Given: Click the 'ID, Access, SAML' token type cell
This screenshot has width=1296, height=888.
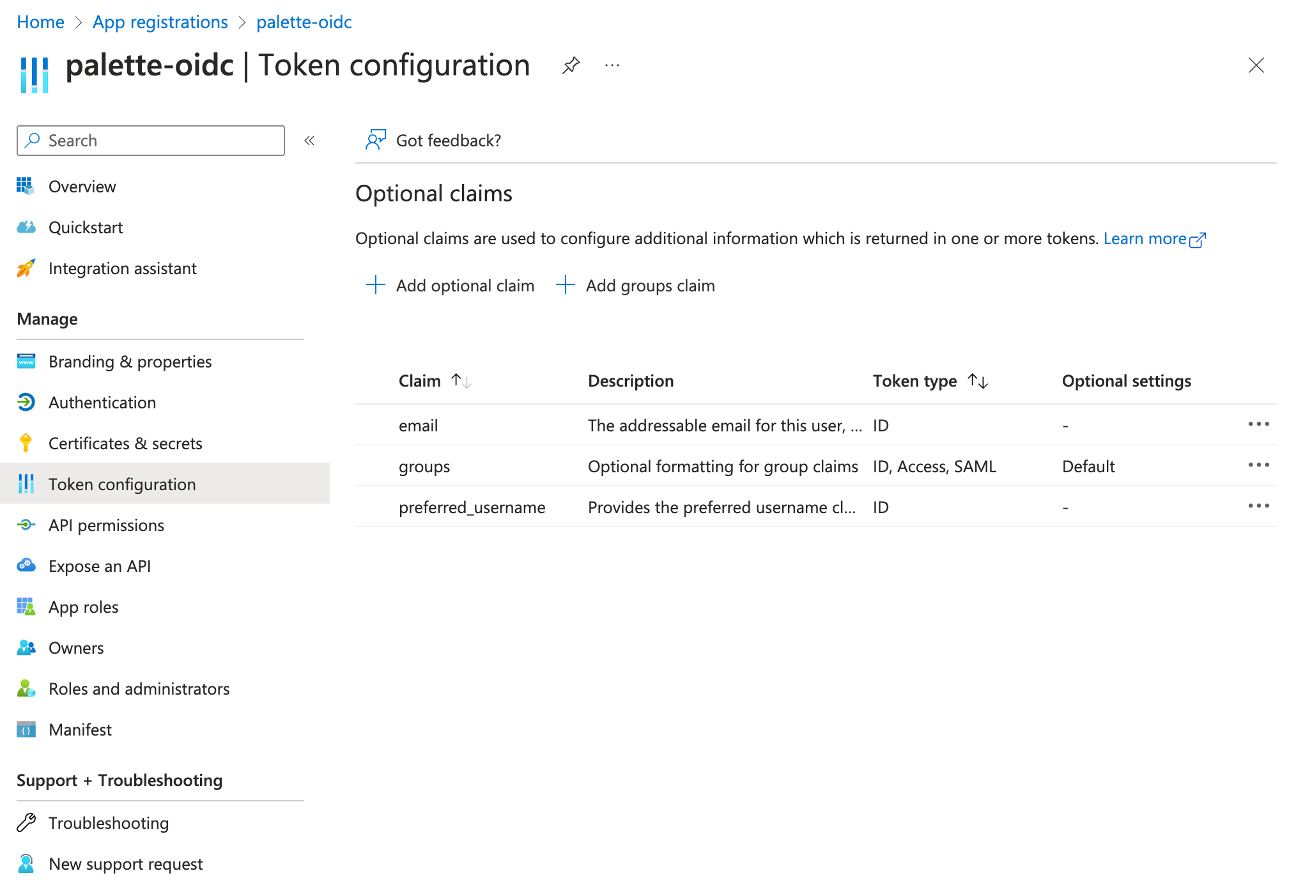Looking at the screenshot, I should (934, 466).
